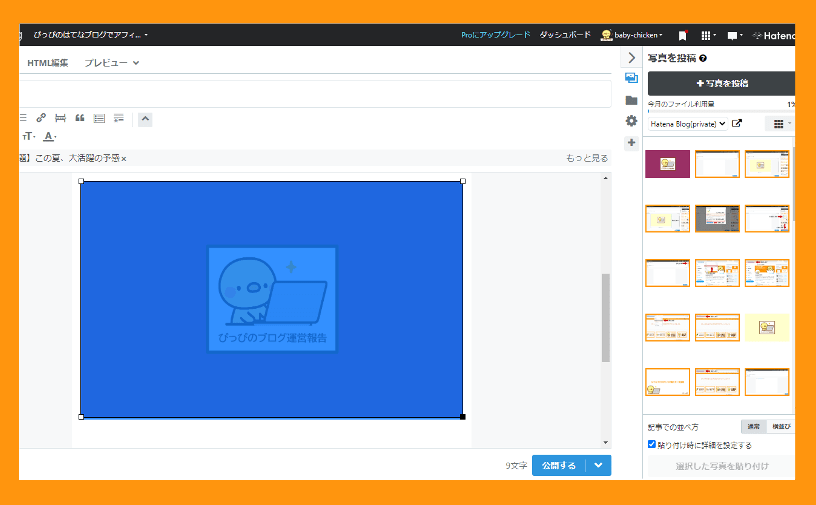Click editor scrollbar down arrow
The height and width of the screenshot is (505, 816).
click(606, 443)
